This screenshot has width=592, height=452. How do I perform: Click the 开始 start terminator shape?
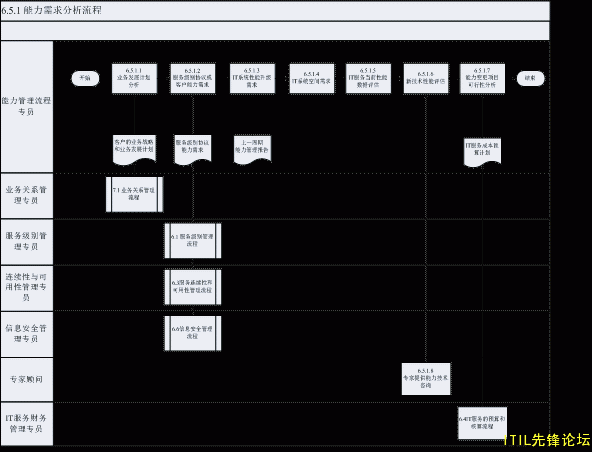coord(85,79)
